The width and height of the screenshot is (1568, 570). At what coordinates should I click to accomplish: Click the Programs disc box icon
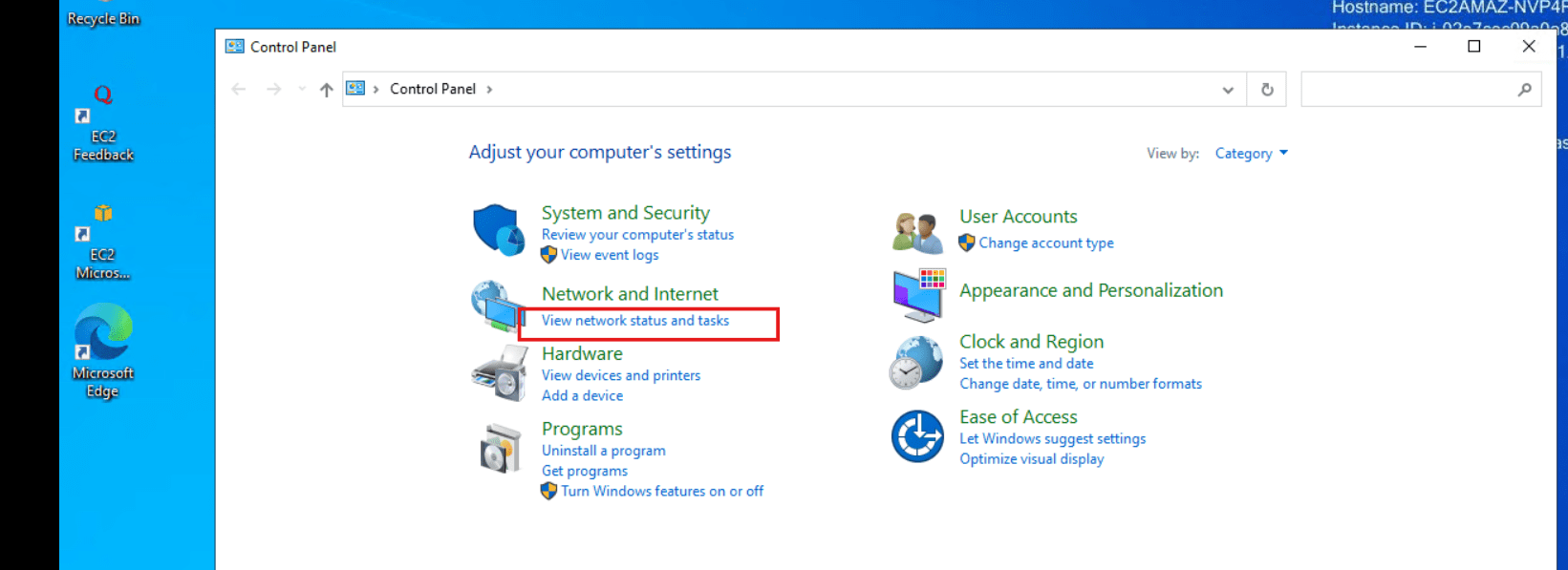pyautogui.click(x=499, y=448)
